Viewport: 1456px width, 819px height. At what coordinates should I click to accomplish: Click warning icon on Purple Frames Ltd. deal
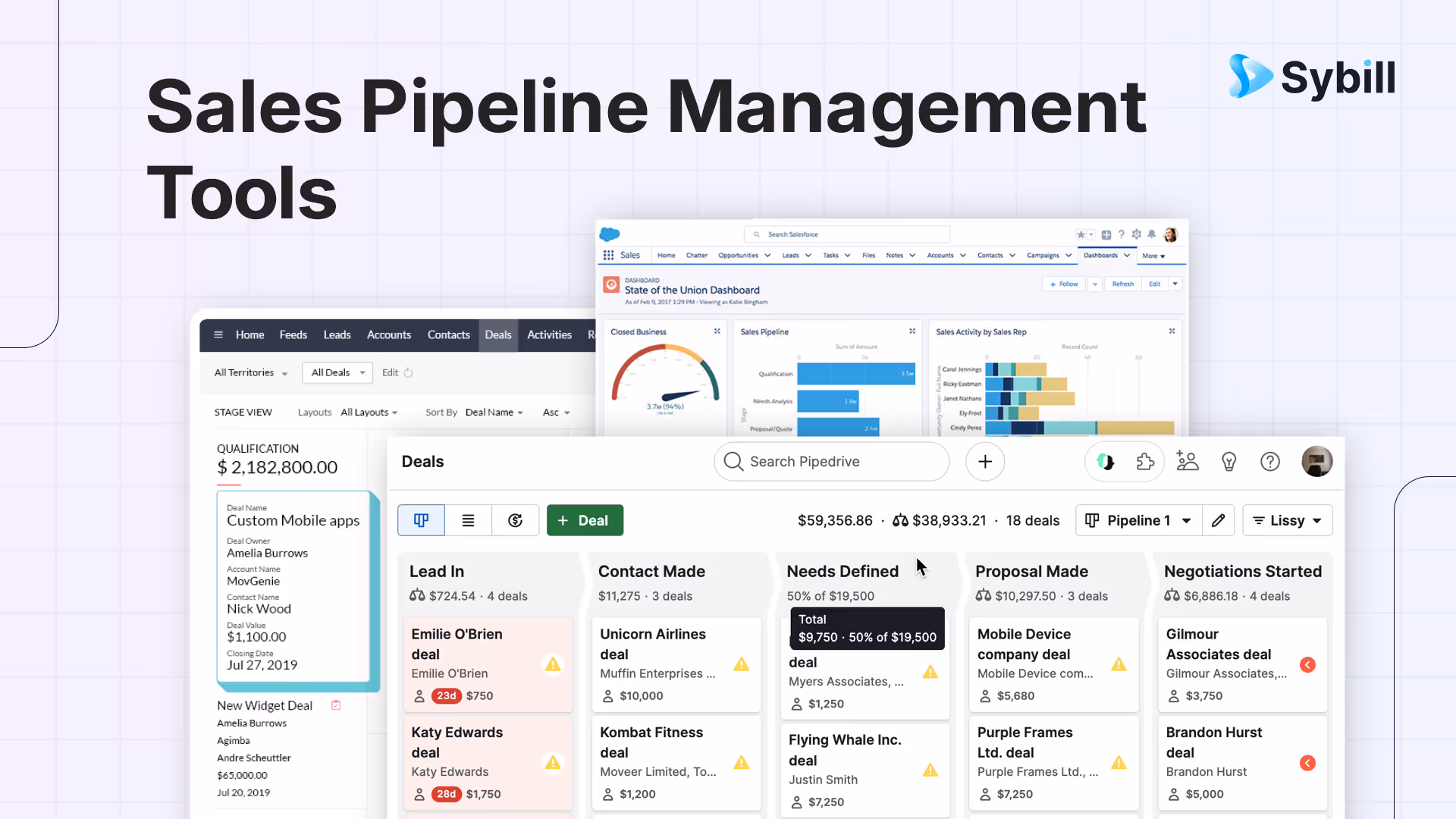[x=1119, y=762]
